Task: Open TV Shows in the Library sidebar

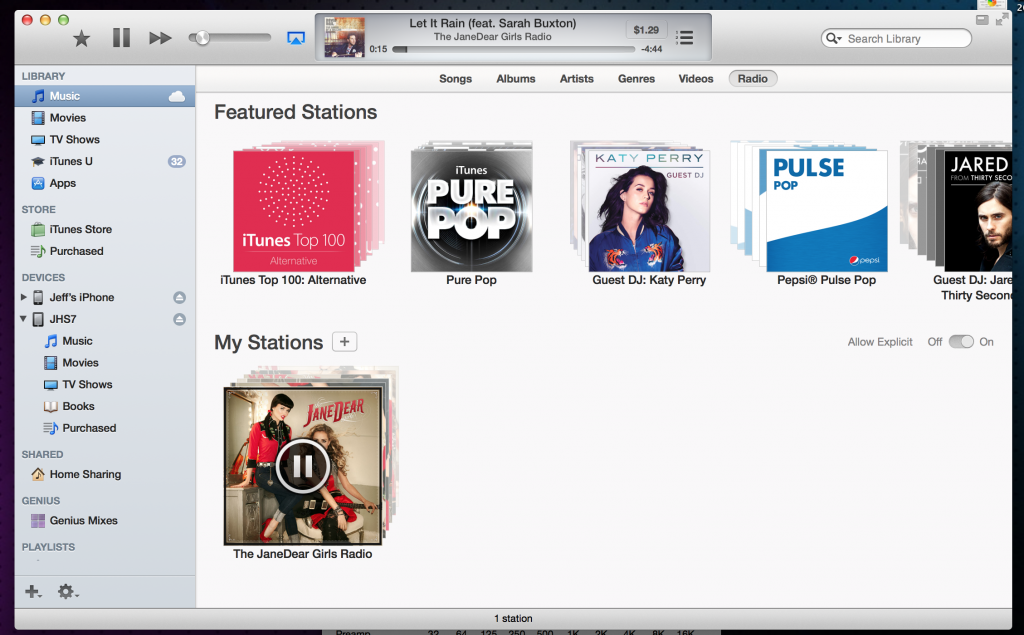Action: [x=104, y=139]
